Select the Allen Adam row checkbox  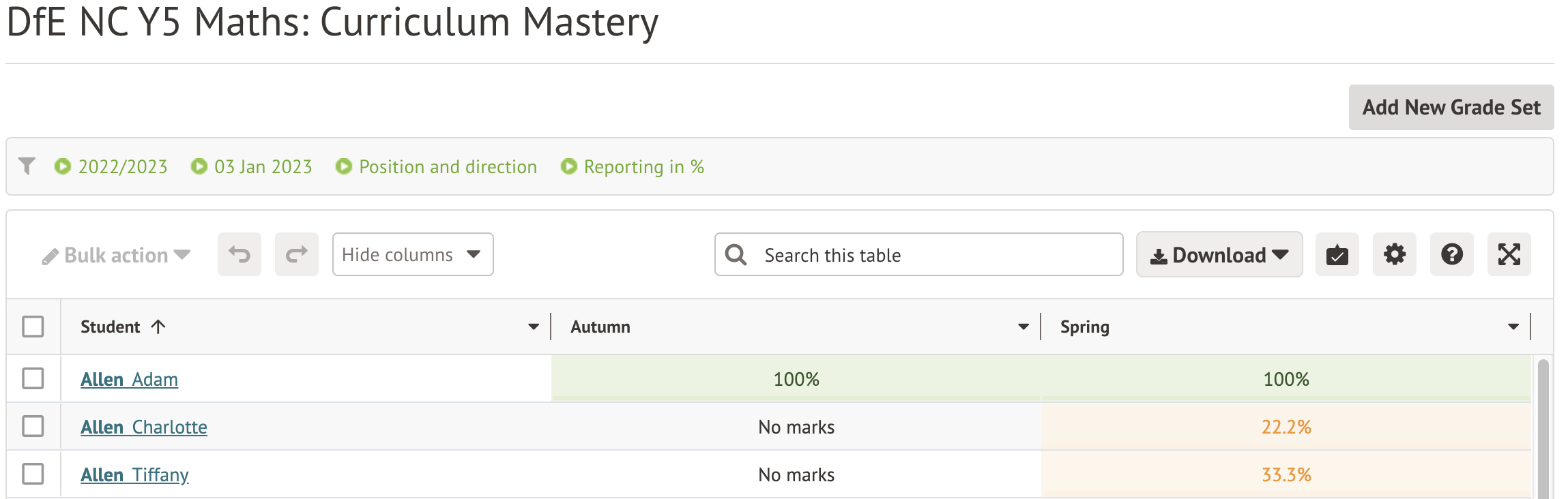33,378
